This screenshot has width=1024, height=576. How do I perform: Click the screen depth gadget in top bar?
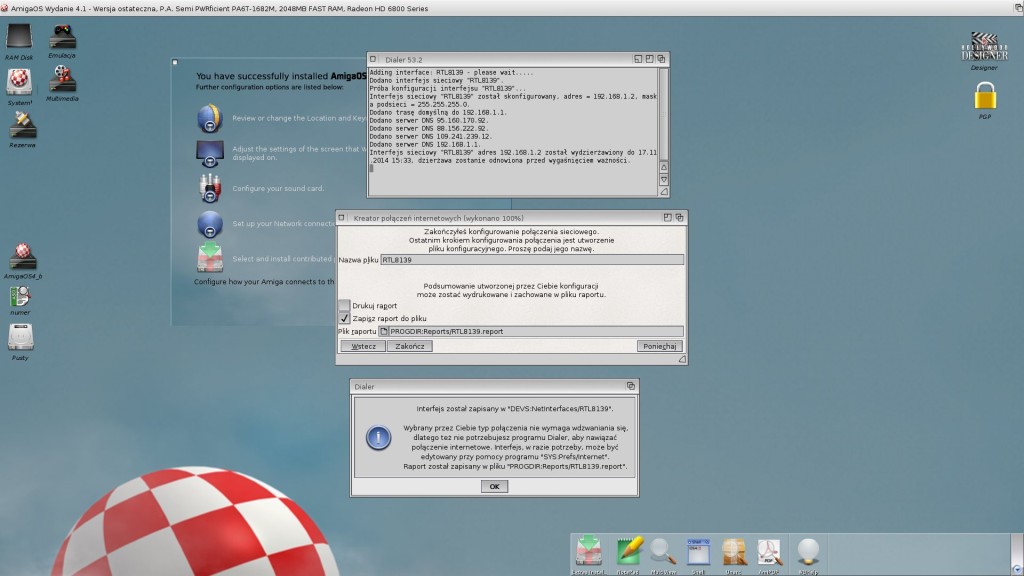pos(1017,8)
